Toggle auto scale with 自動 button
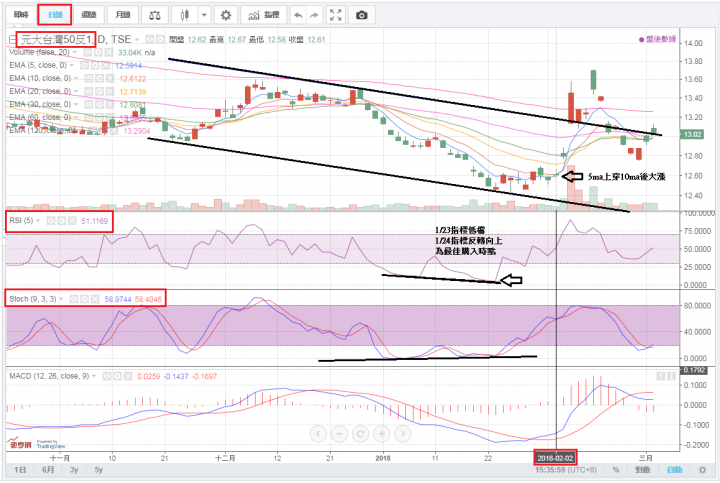Screen dimensions: 720x483 click(674, 470)
